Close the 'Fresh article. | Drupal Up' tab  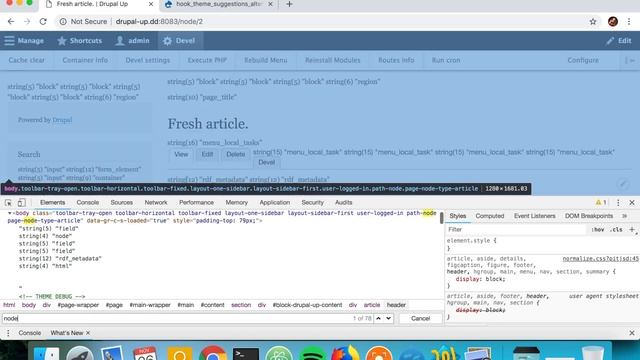pos(151,4)
